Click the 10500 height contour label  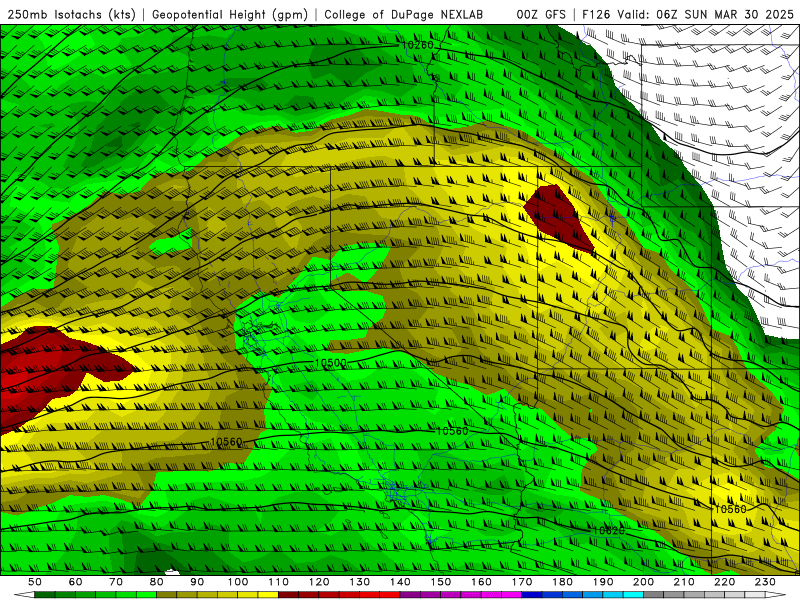(x=331, y=363)
